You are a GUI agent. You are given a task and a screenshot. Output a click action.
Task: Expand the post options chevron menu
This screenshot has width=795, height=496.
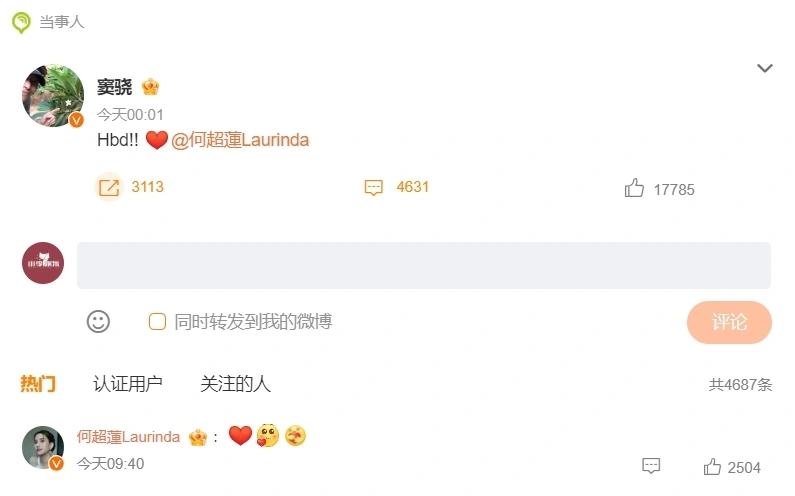765,68
